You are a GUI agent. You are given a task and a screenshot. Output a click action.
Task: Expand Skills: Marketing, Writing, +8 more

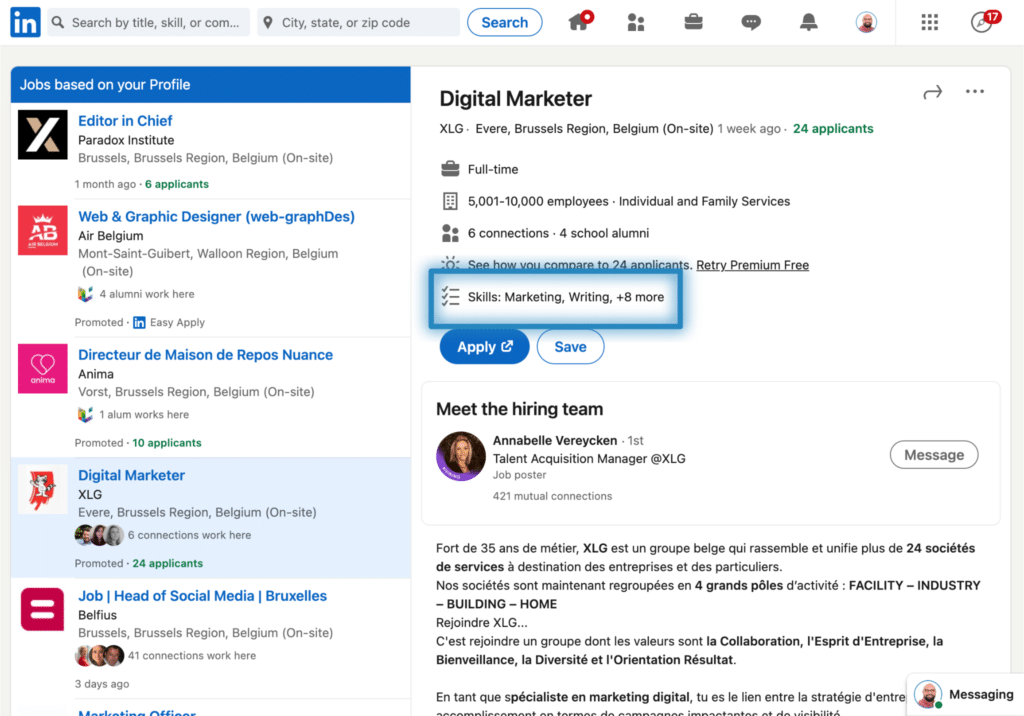coord(565,297)
